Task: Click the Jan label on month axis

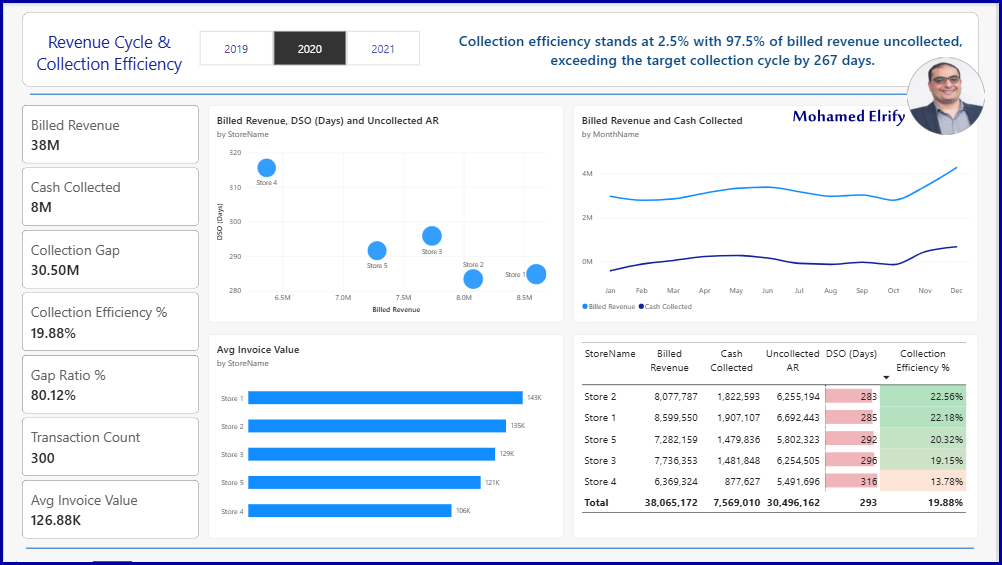Action: pos(610,290)
